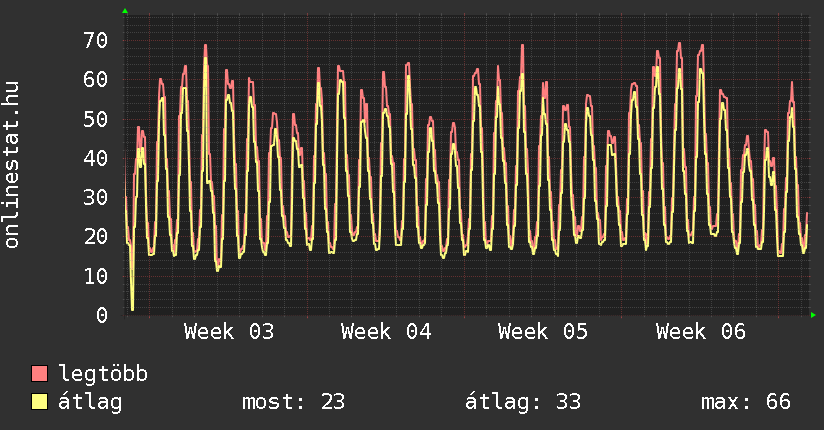
Task: Click the green arrow atop the y-axis
Action: 125,11
